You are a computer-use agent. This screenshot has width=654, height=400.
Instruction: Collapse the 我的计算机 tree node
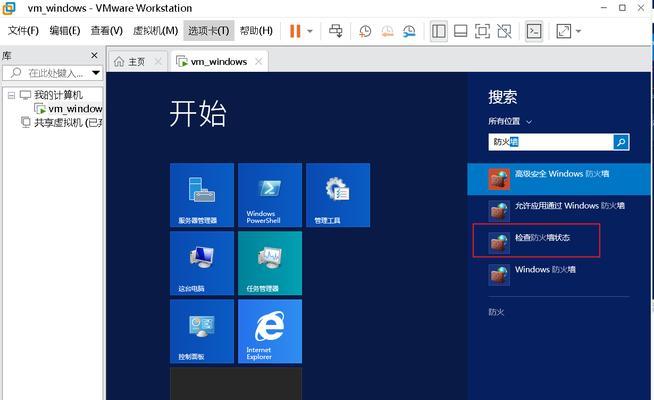coord(12,96)
